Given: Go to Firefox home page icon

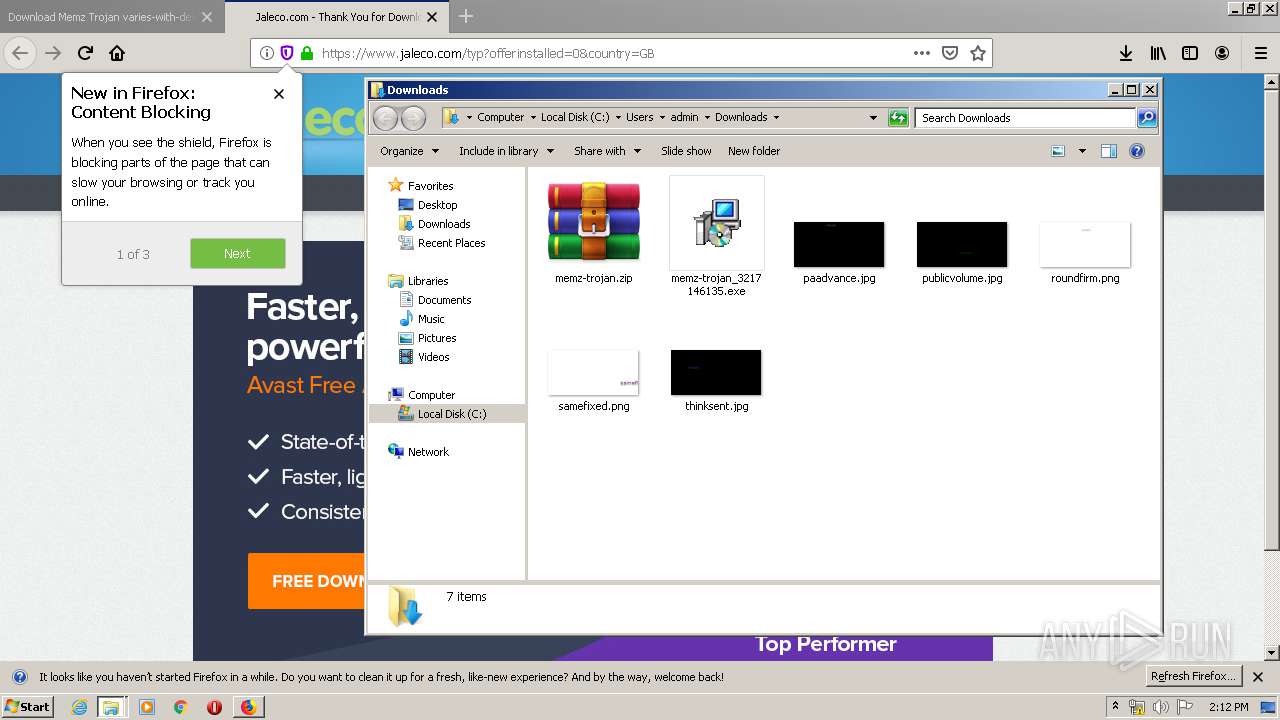Looking at the screenshot, I should click(117, 53).
